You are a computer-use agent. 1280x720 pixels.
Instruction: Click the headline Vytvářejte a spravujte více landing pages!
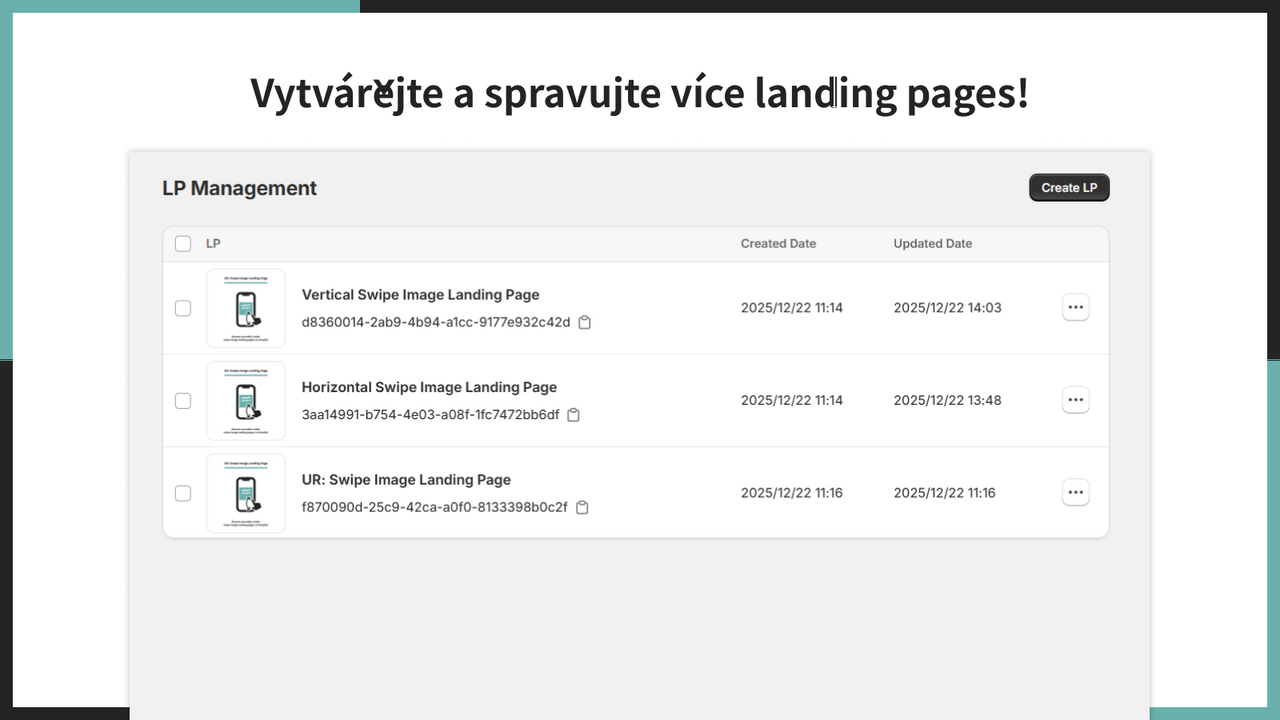click(639, 93)
